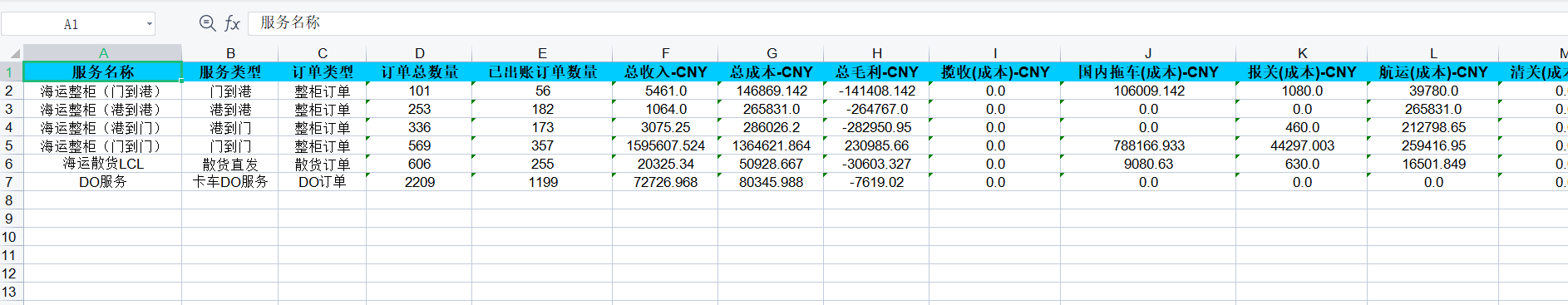Select shipping cost cell 212798.65
The image size is (1568, 305).
point(1433,127)
